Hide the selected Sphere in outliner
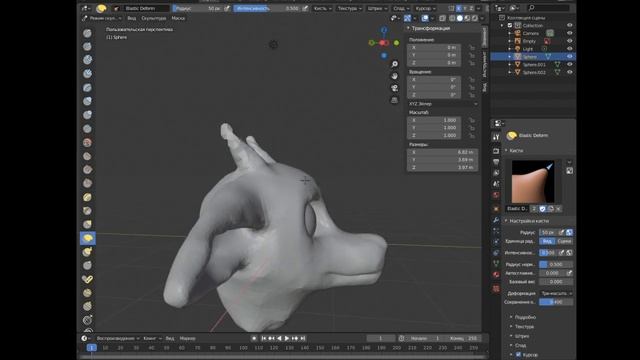Viewport: 640px width, 360px height. click(569, 56)
